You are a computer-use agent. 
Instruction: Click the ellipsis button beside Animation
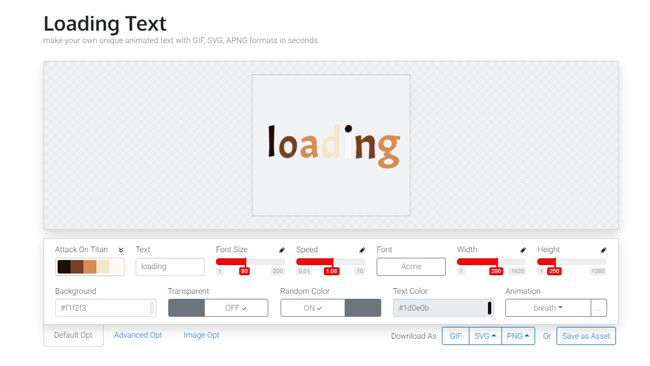pyautogui.click(x=599, y=308)
